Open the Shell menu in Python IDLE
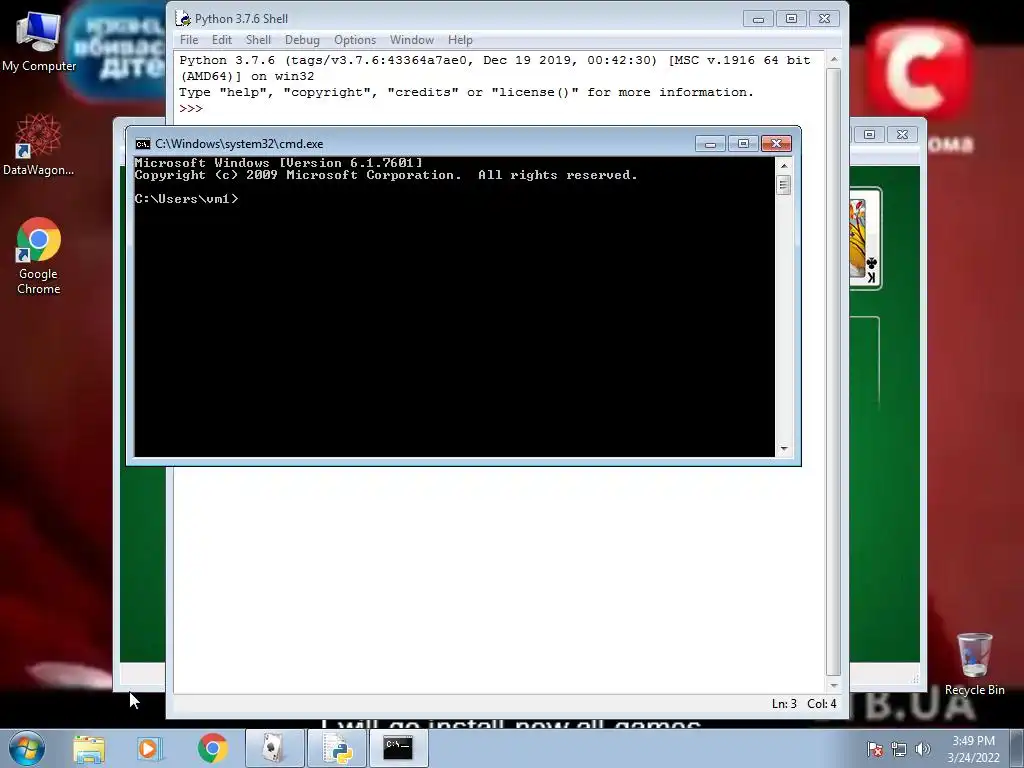1024x768 pixels. [258, 40]
